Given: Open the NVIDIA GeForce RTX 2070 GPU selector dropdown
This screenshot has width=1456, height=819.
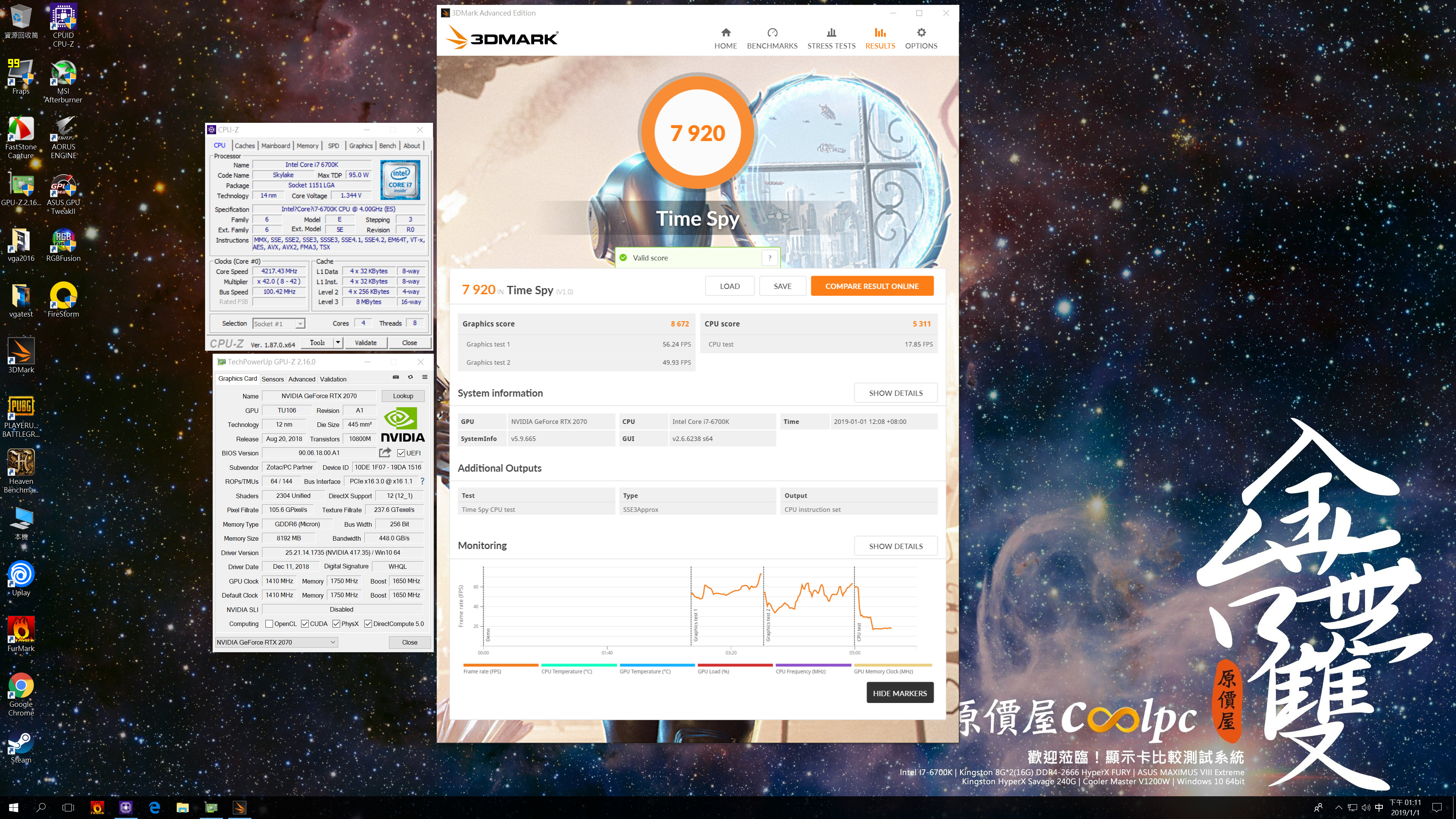Looking at the screenshot, I should 276,642.
